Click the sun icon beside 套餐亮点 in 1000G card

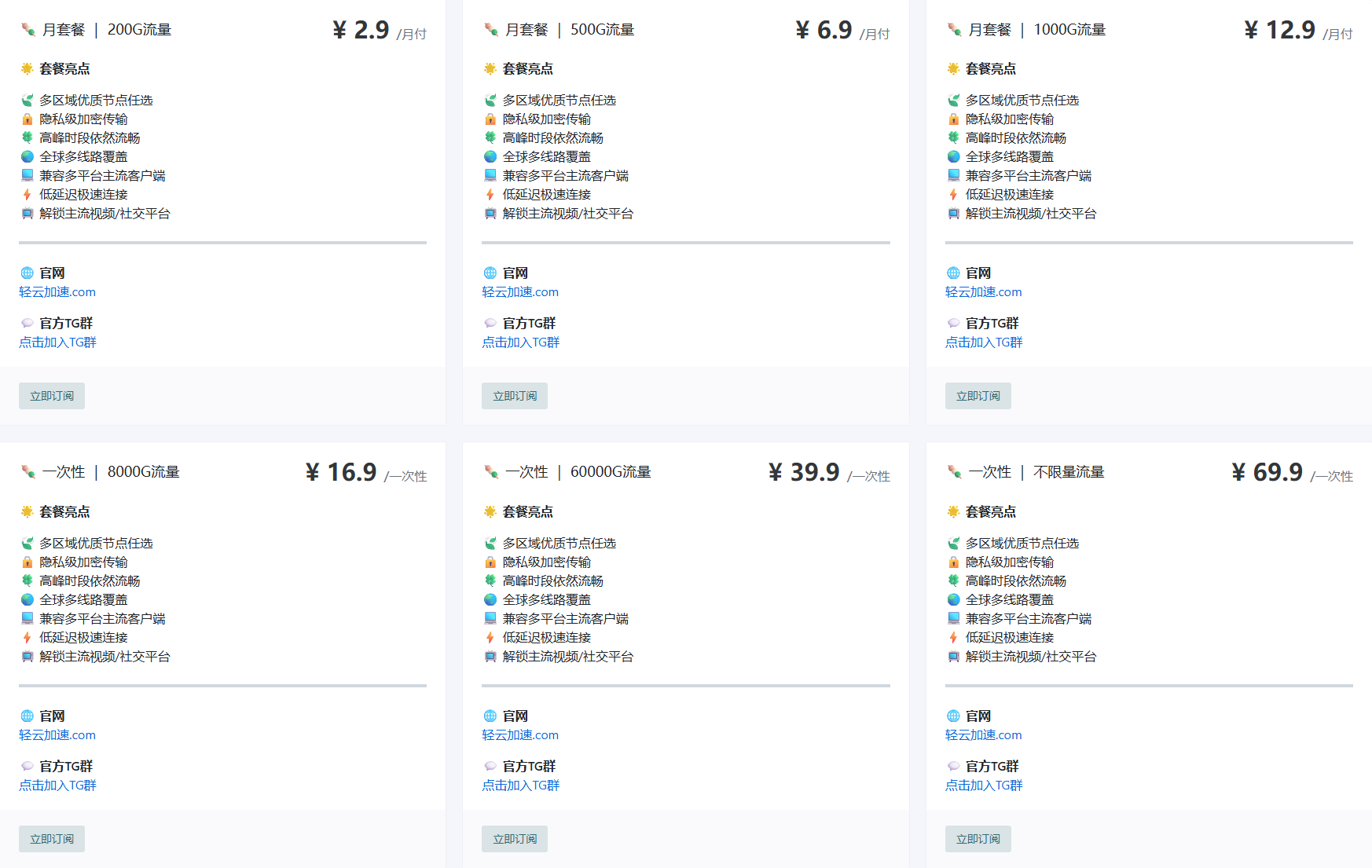tap(953, 68)
